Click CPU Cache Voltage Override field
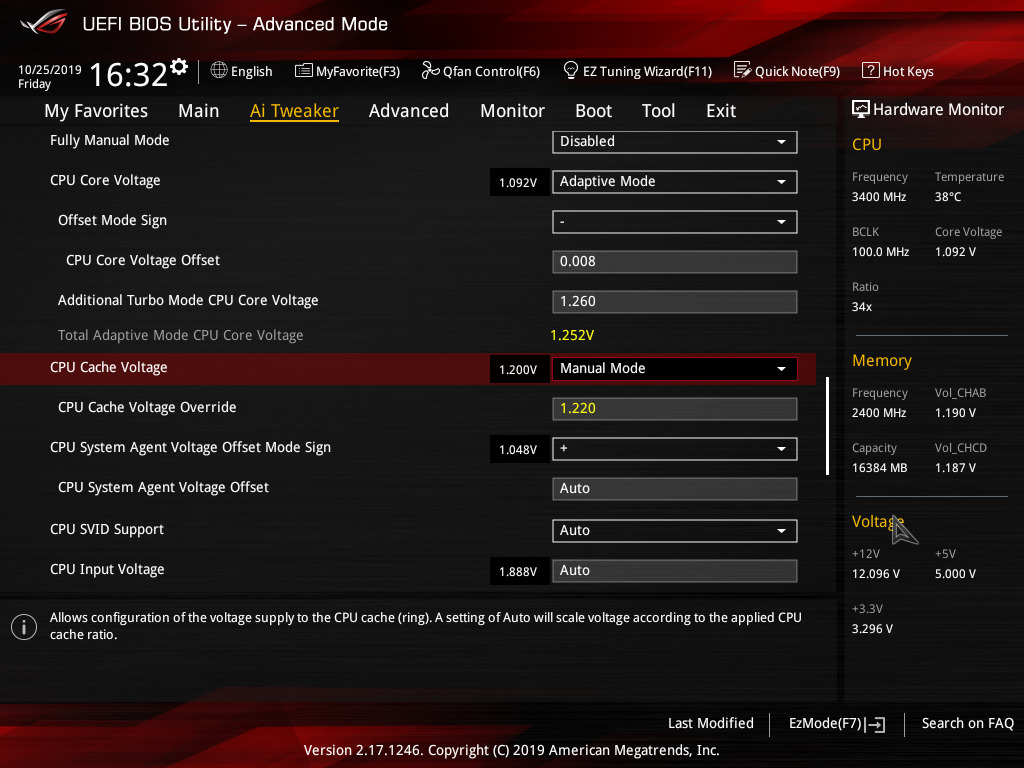Screen dimensions: 1024x768 [675, 408]
